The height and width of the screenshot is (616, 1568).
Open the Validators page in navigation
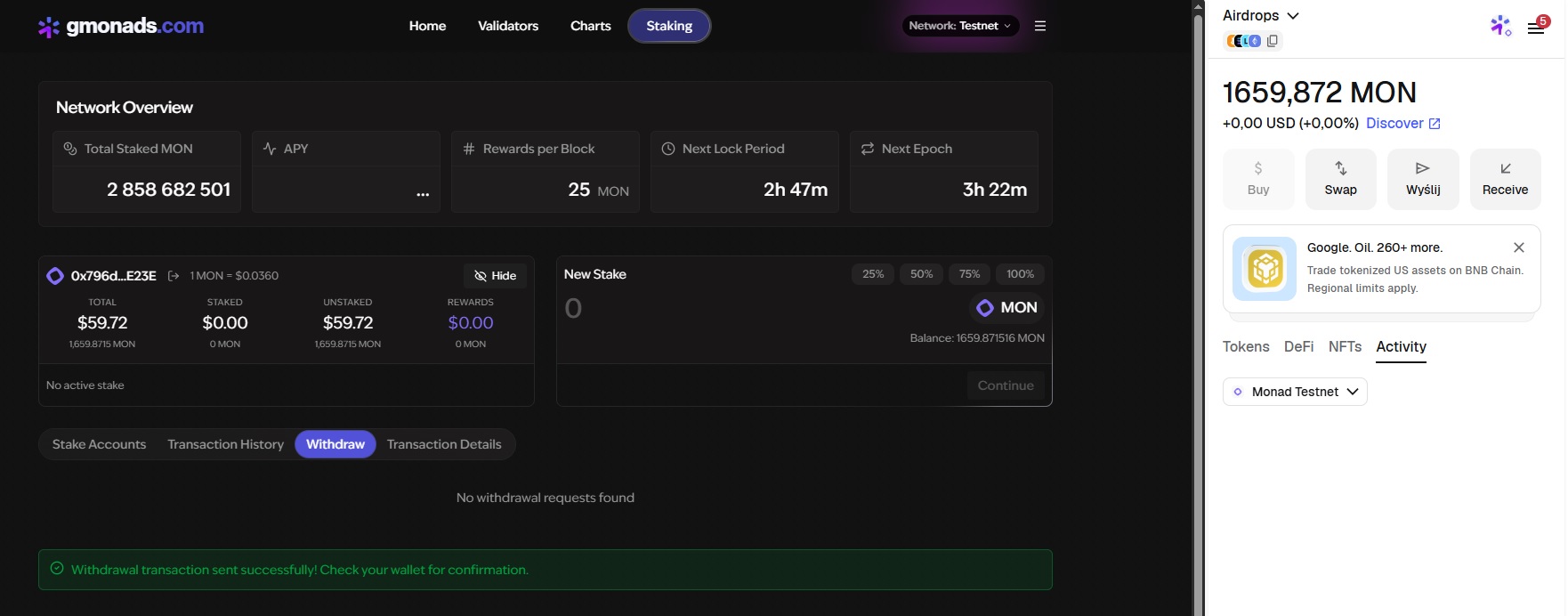point(508,26)
